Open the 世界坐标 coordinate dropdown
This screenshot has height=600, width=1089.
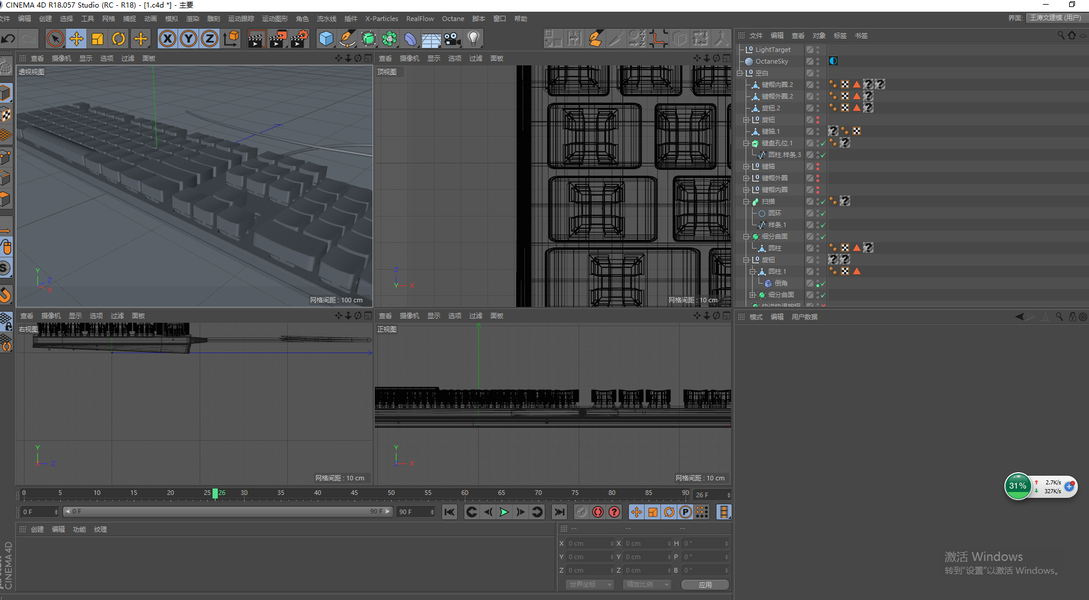point(589,584)
